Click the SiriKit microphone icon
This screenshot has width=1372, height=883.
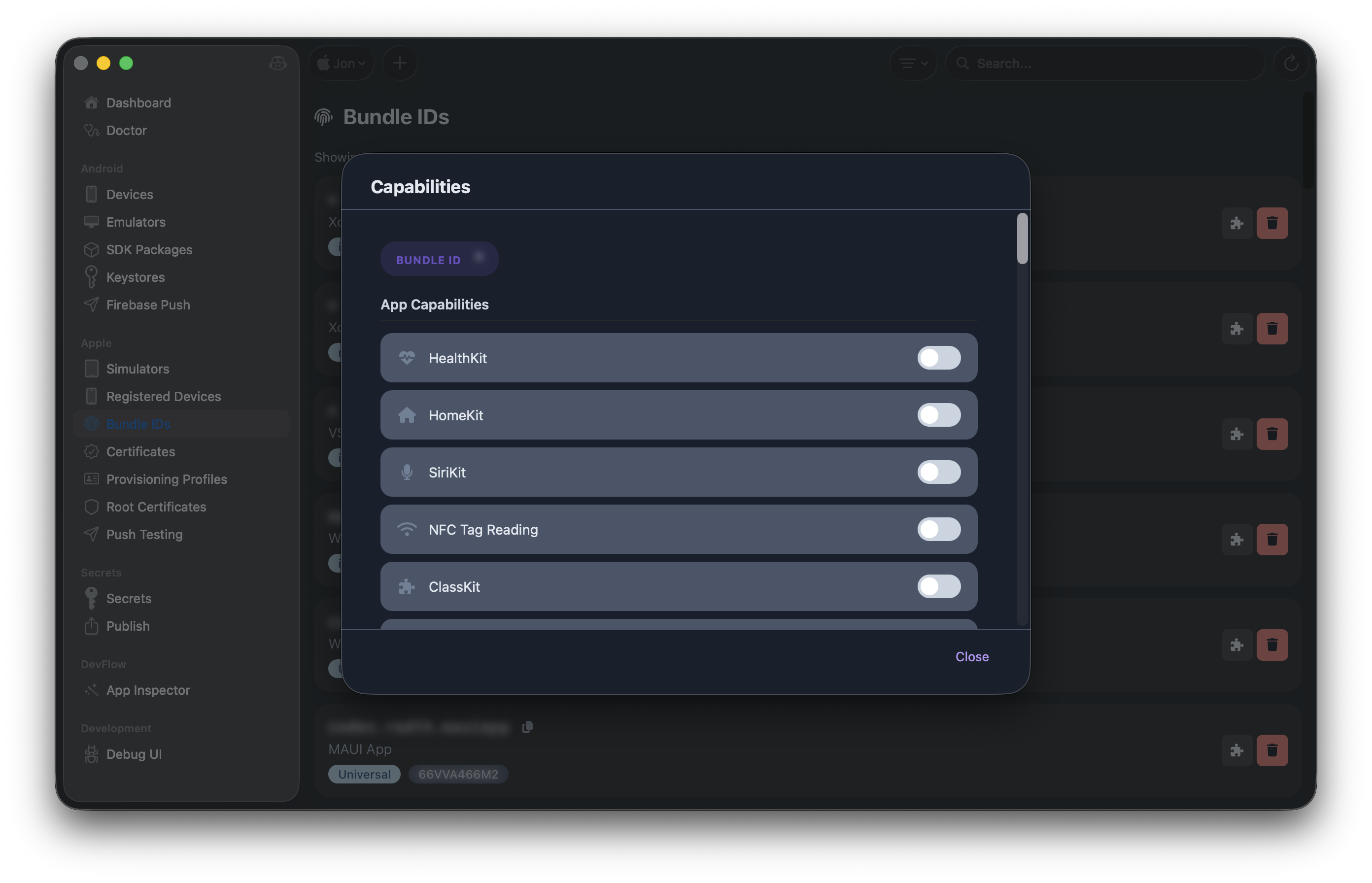[407, 472]
